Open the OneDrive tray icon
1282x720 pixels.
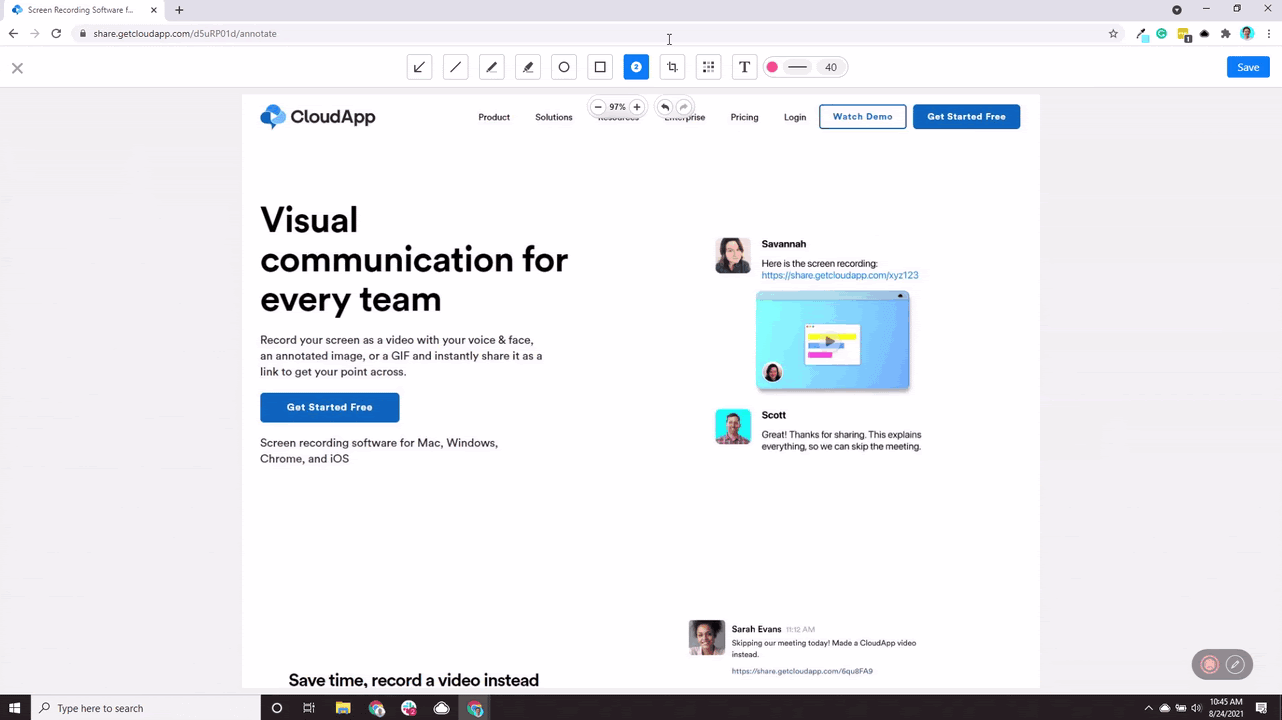point(1164,708)
